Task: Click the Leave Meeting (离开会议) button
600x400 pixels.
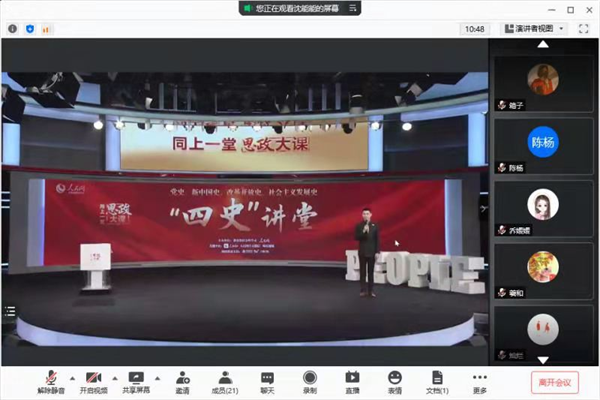Action: pos(554,381)
